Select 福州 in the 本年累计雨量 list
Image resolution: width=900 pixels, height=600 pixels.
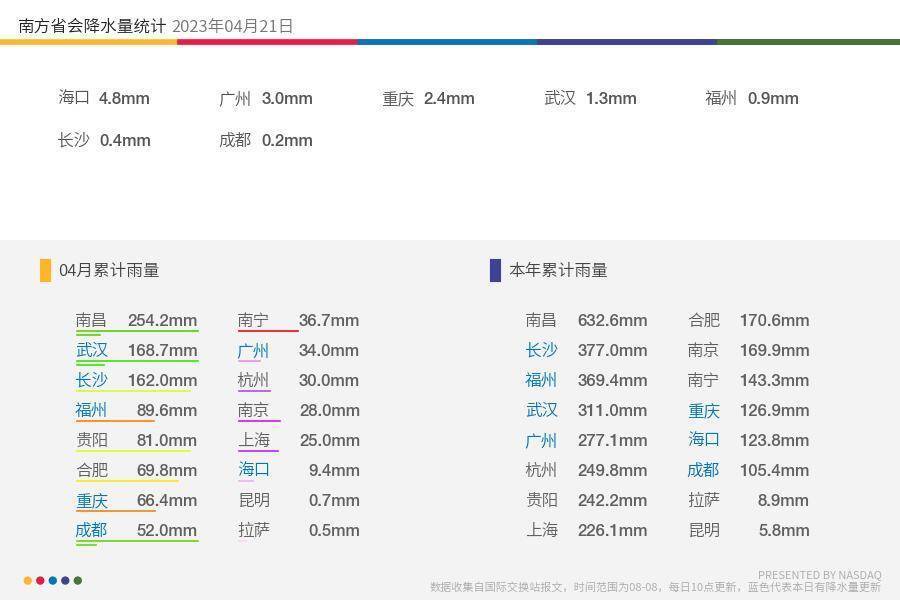click(541, 380)
